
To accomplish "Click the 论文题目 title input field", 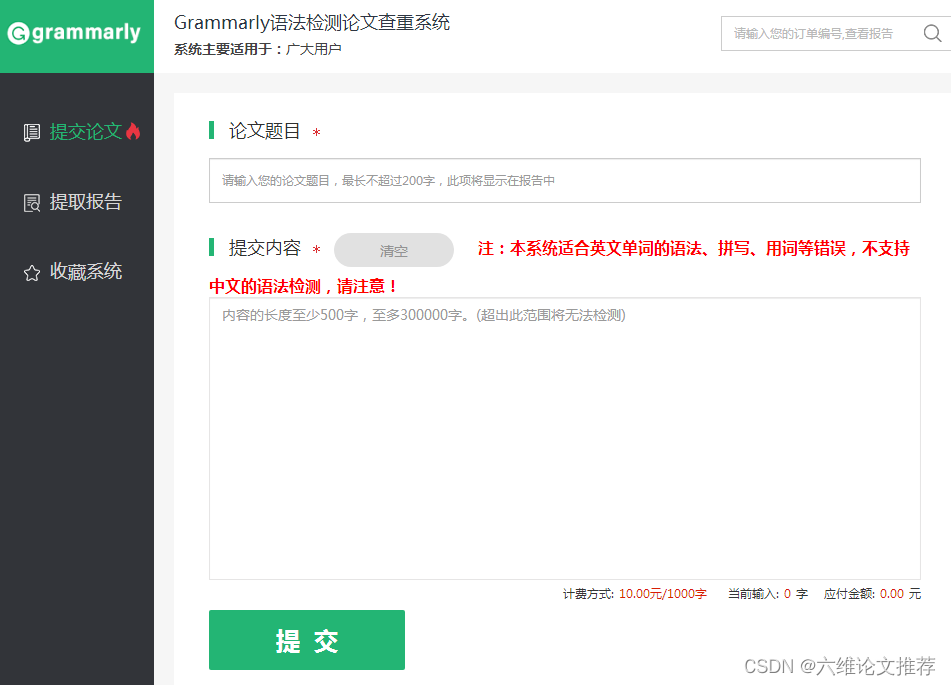I will coord(565,181).
